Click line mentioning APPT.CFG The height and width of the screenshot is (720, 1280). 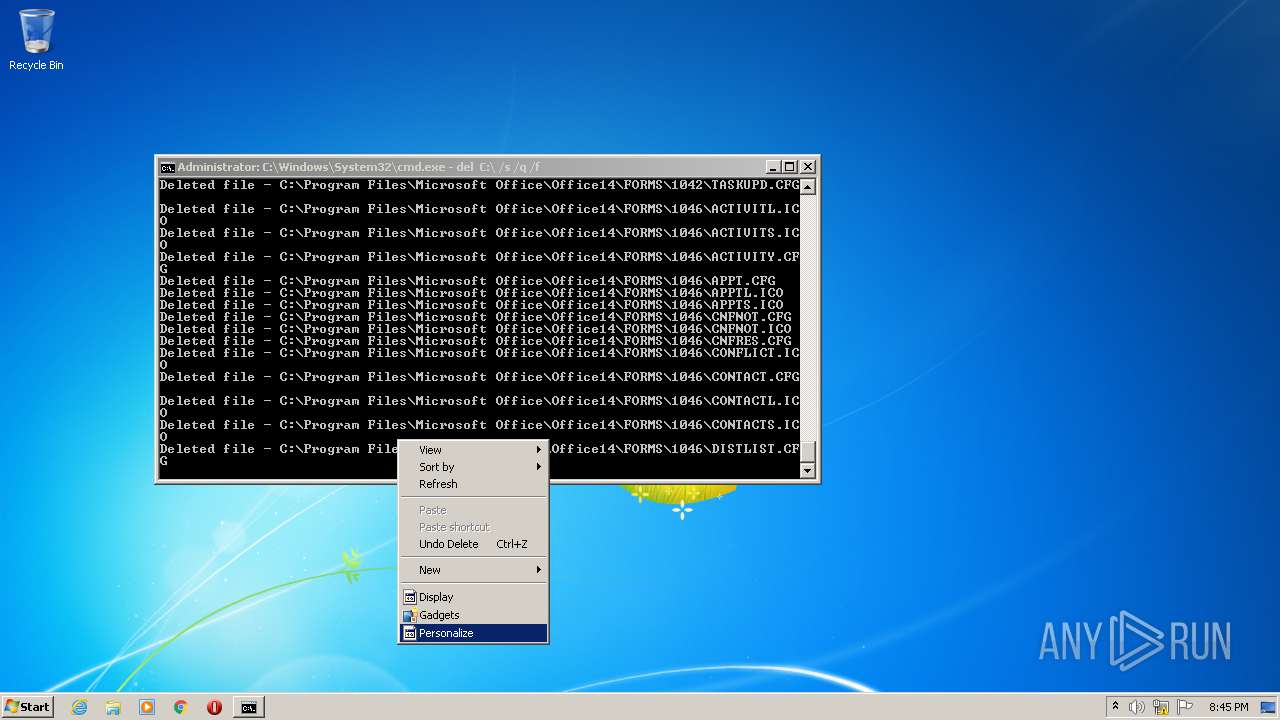tap(468, 281)
